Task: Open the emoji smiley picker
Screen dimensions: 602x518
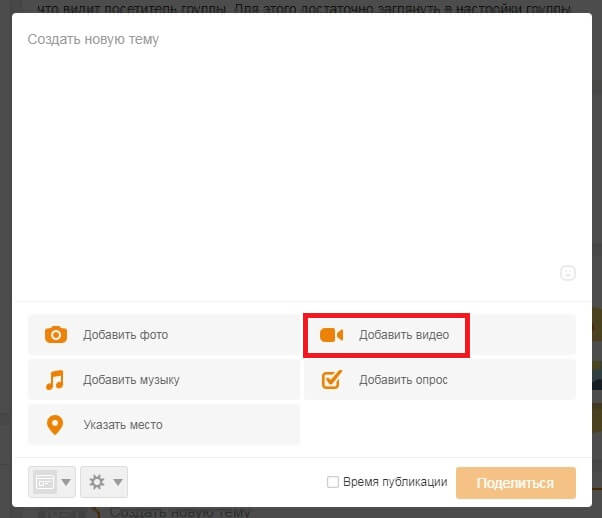Action: (568, 273)
